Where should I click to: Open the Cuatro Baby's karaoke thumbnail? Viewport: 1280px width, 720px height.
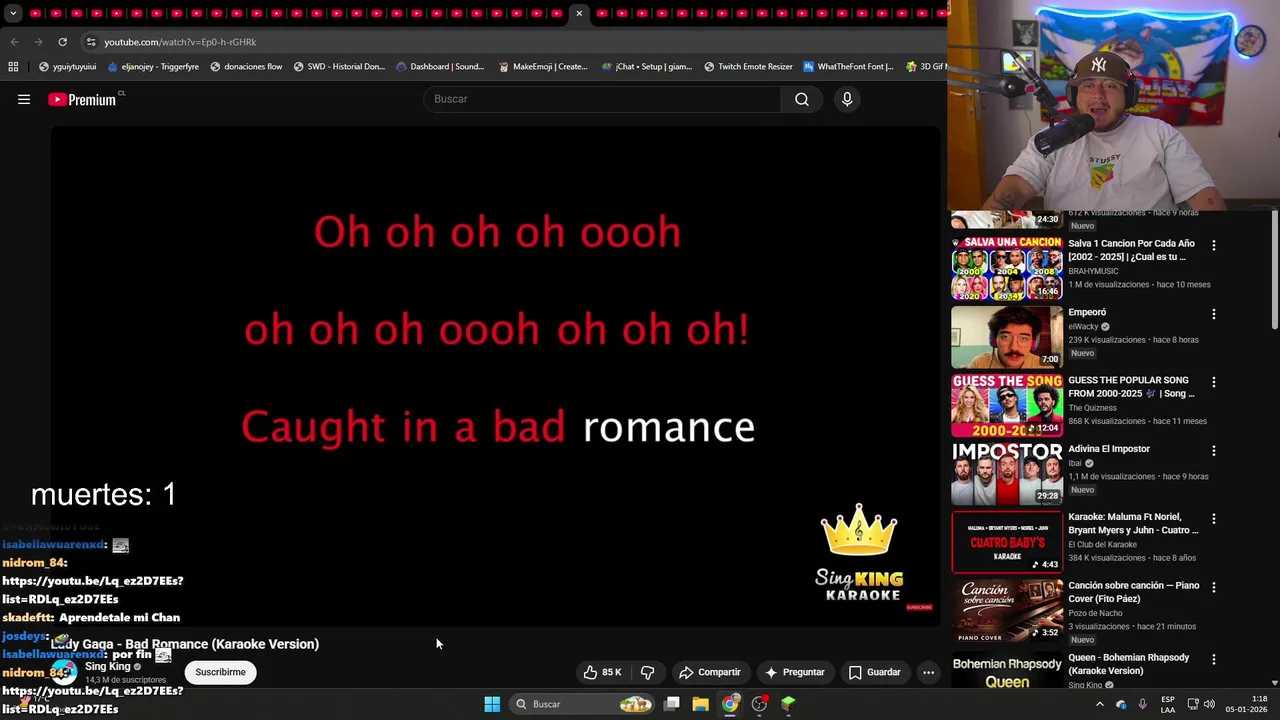coord(1007,542)
